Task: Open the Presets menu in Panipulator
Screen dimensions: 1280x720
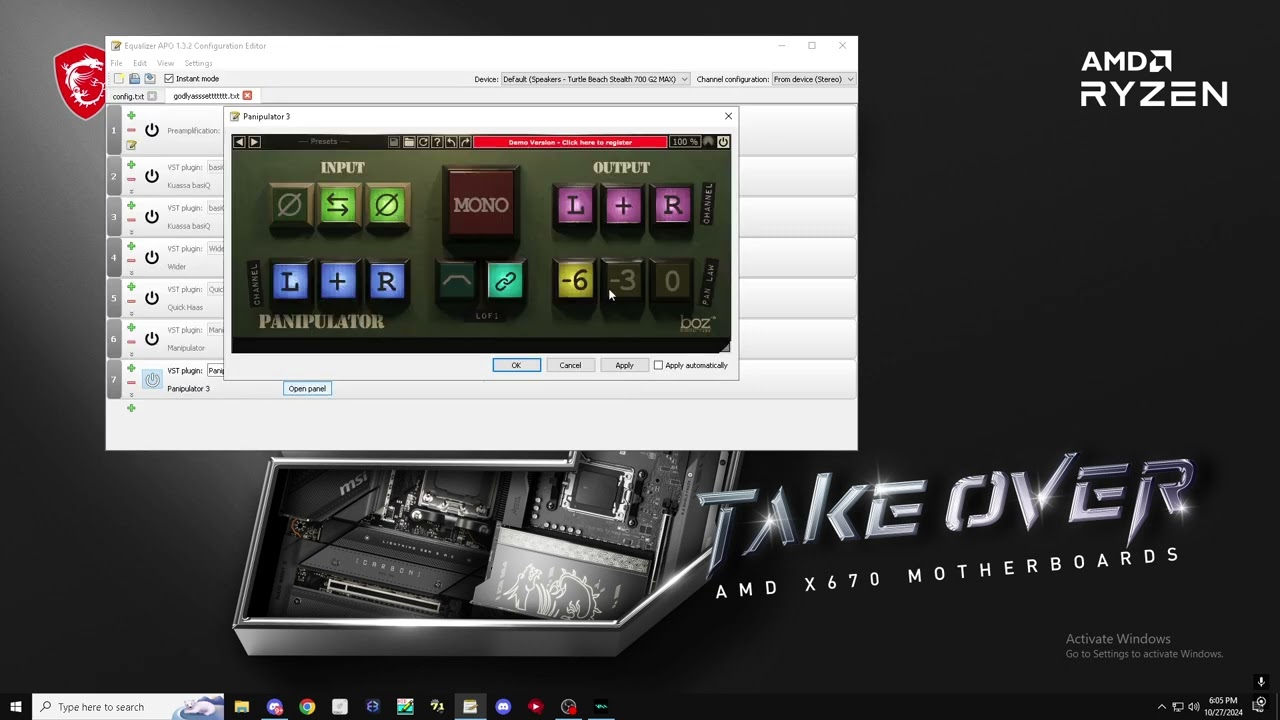Action: point(324,142)
